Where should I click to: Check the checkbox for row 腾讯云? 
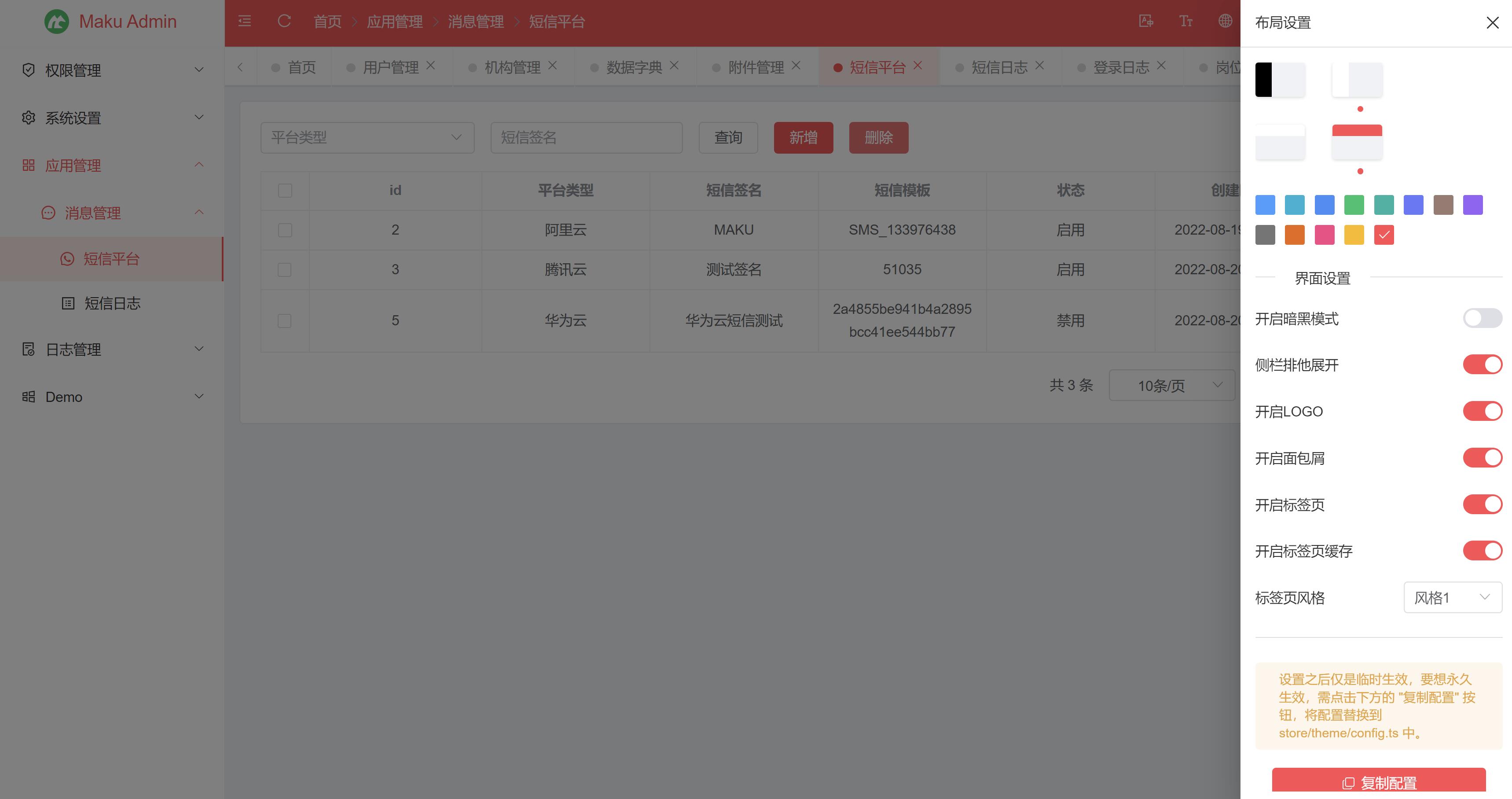(285, 269)
